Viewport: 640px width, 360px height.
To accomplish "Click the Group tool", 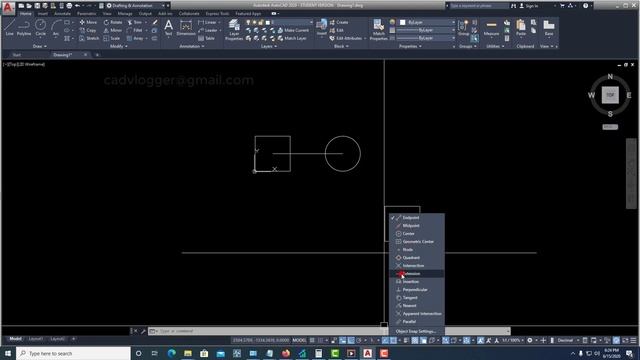I will tap(463, 28).
